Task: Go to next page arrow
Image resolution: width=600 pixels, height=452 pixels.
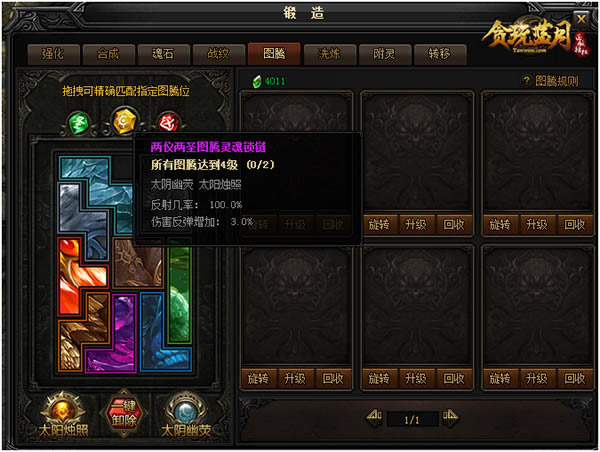Action: click(450, 418)
